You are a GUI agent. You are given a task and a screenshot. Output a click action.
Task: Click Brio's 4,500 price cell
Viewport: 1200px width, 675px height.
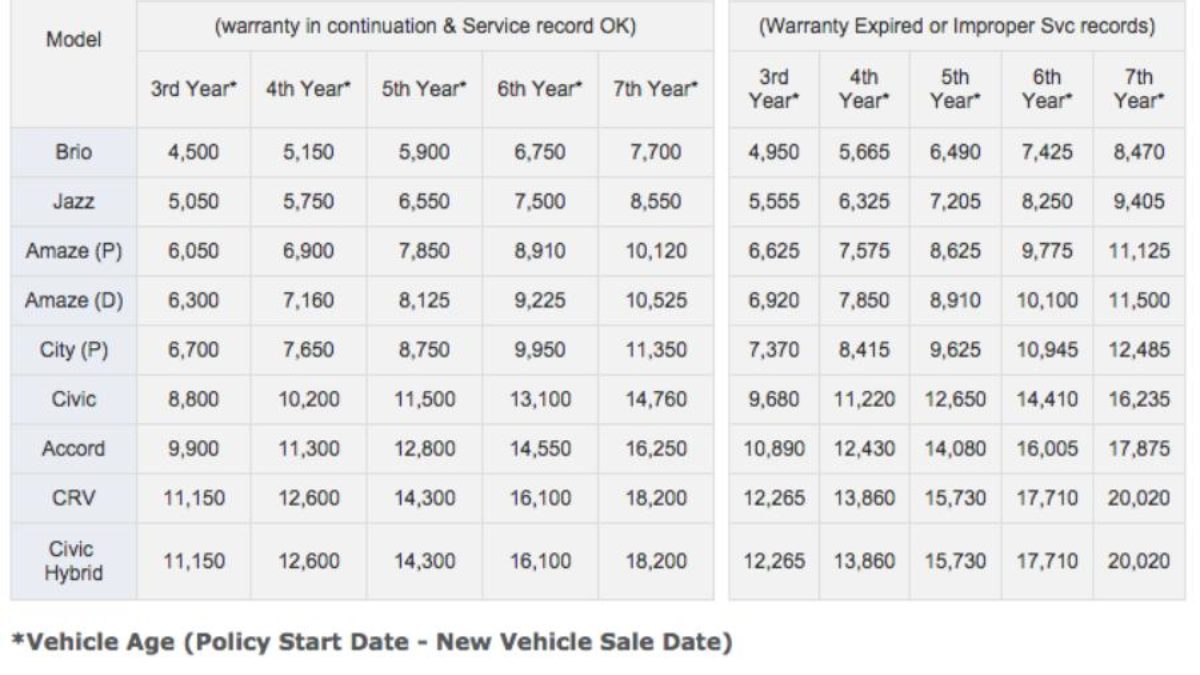point(193,153)
